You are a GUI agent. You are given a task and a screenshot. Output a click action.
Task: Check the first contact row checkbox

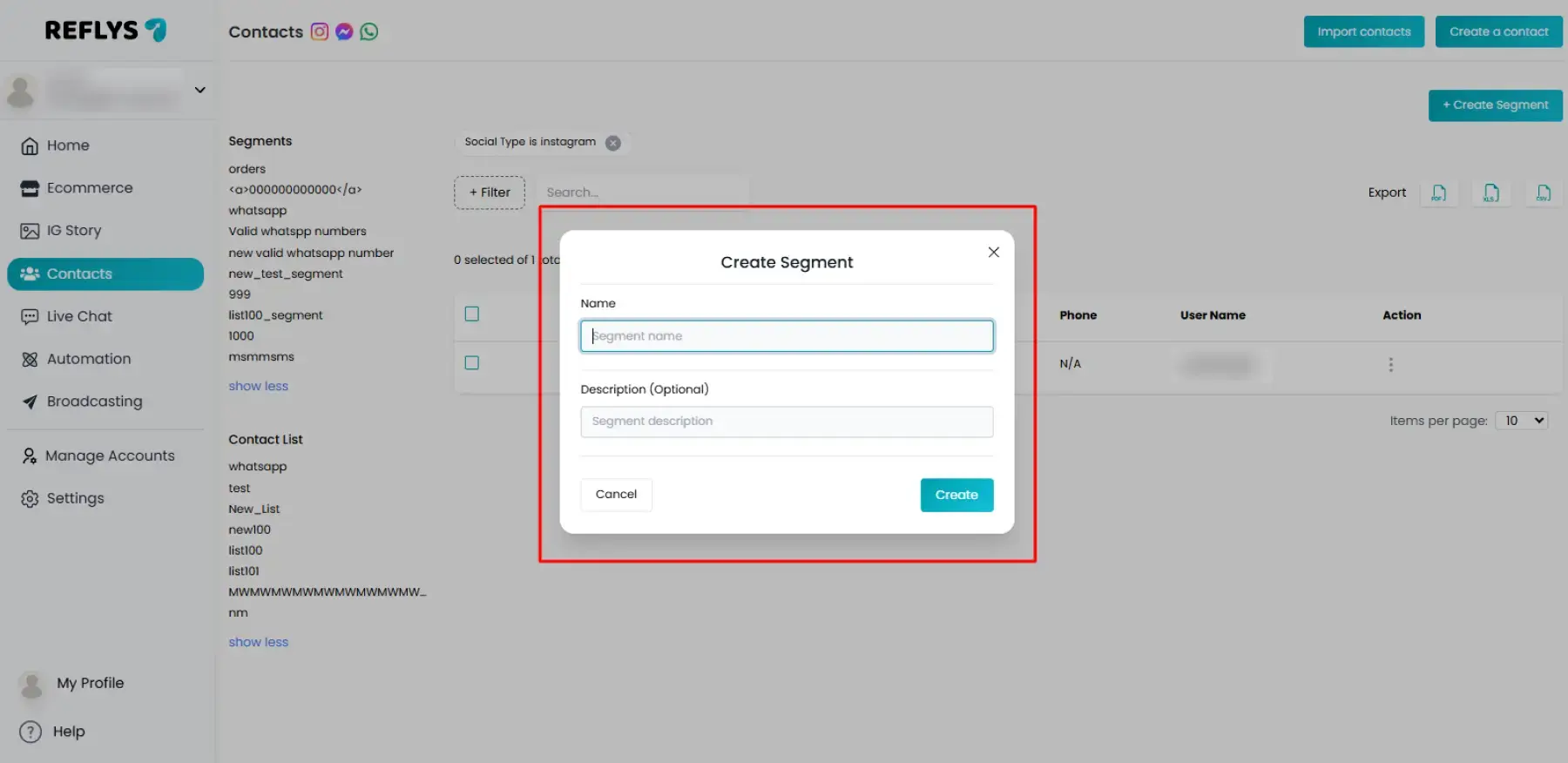472,363
